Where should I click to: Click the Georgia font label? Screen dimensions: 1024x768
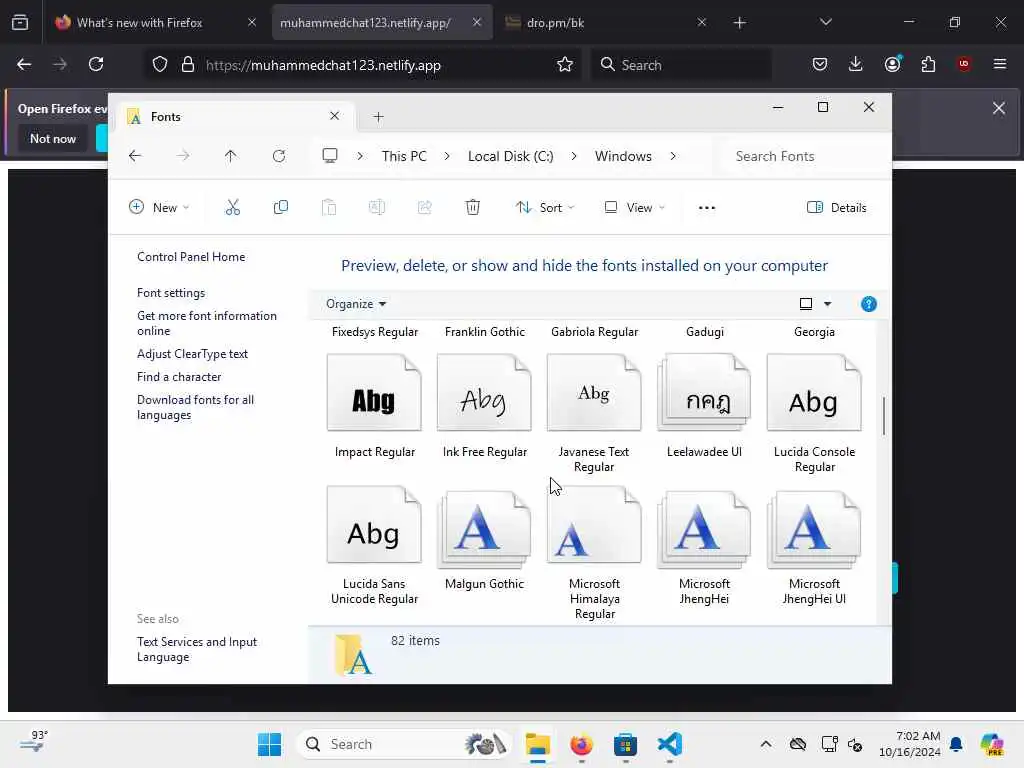814,332
